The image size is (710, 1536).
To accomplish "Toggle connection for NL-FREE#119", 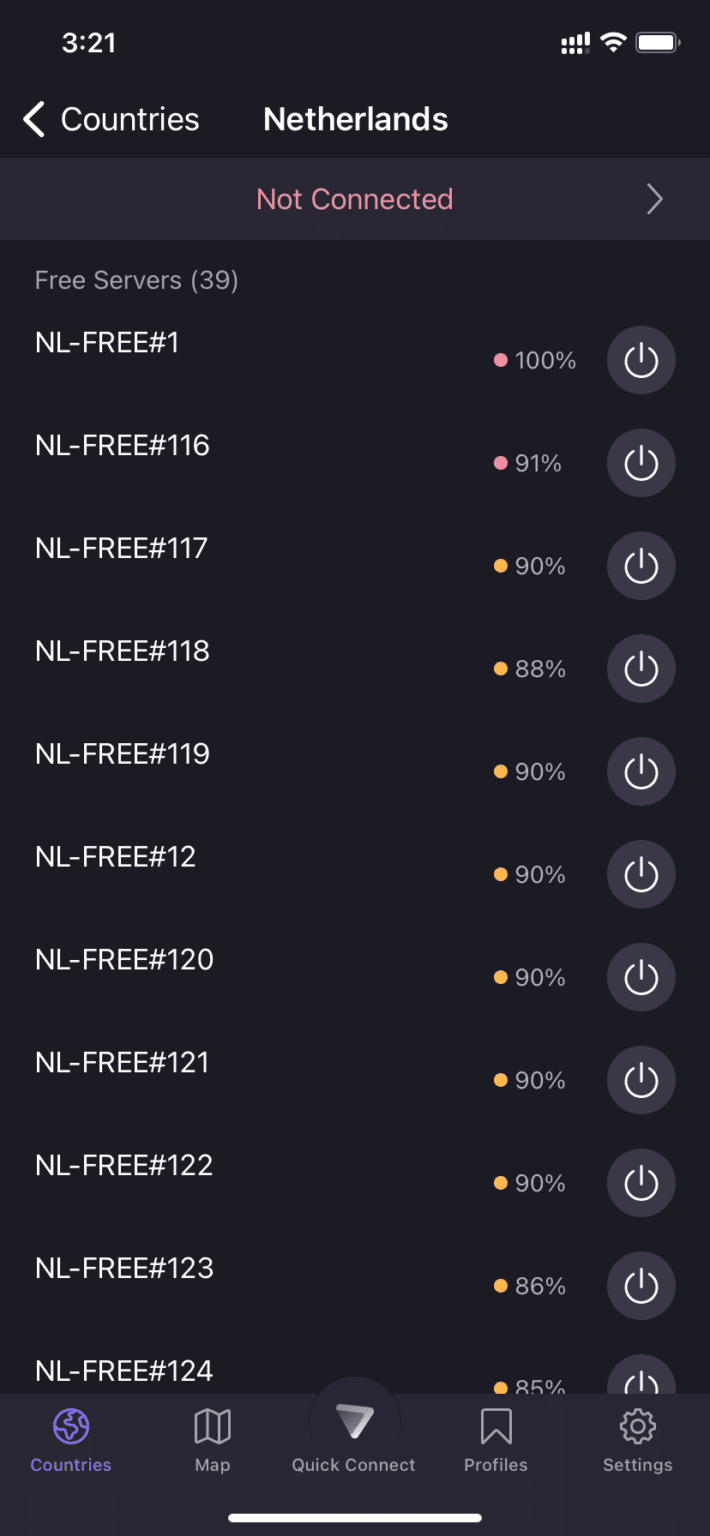I will click(x=641, y=772).
